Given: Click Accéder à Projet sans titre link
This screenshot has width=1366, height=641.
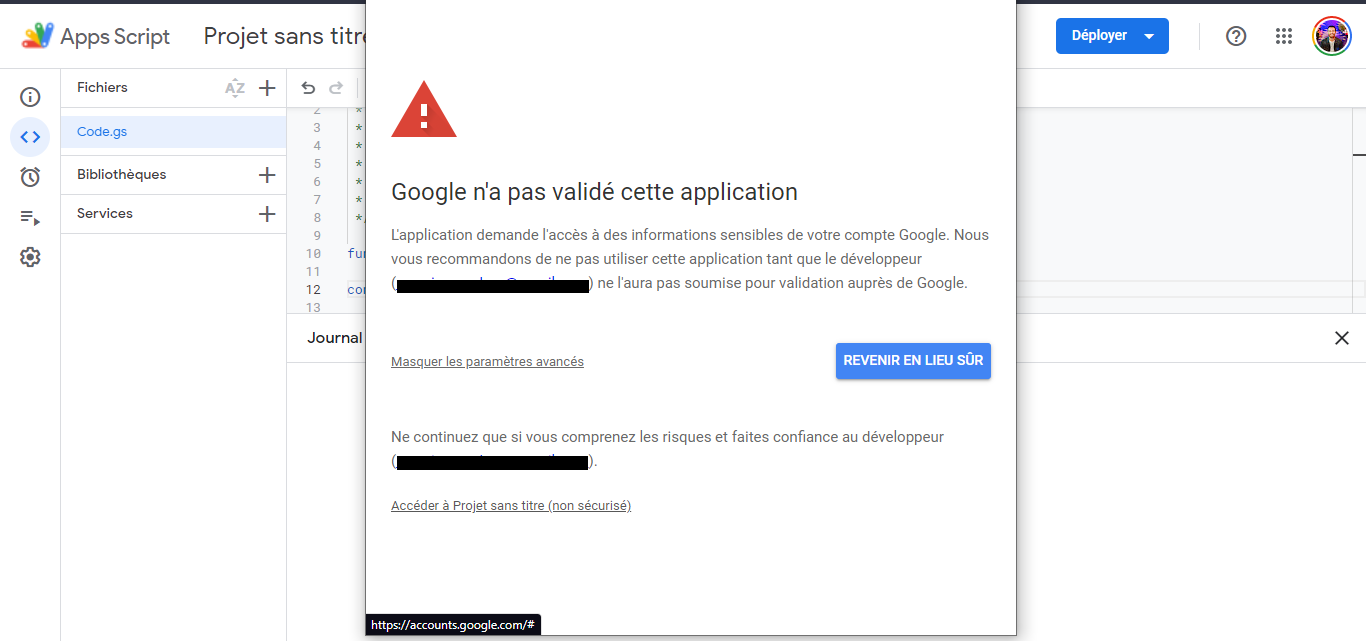Looking at the screenshot, I should 511,506.
